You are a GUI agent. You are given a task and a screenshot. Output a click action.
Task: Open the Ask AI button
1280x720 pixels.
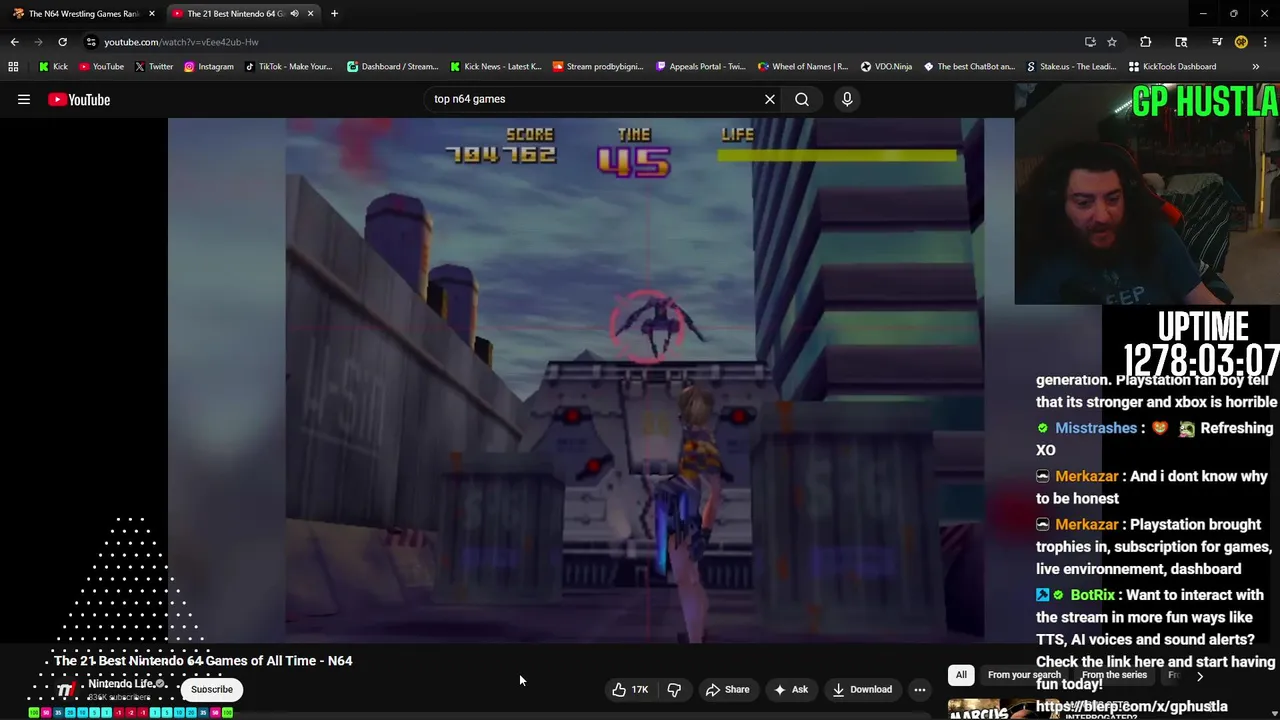tap(790, 689)
